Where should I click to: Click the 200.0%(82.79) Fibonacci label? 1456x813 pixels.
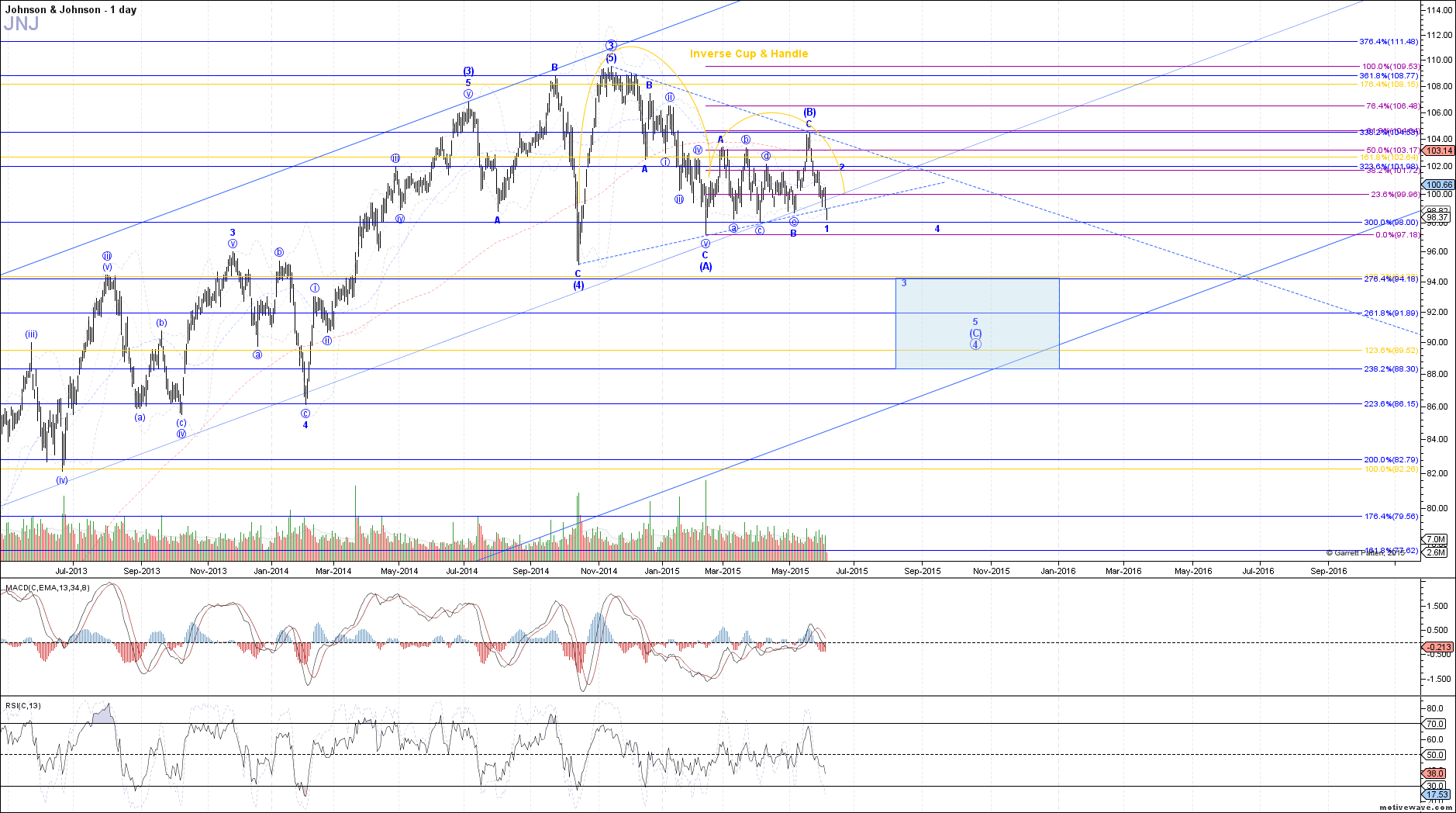click(1391, 460)
